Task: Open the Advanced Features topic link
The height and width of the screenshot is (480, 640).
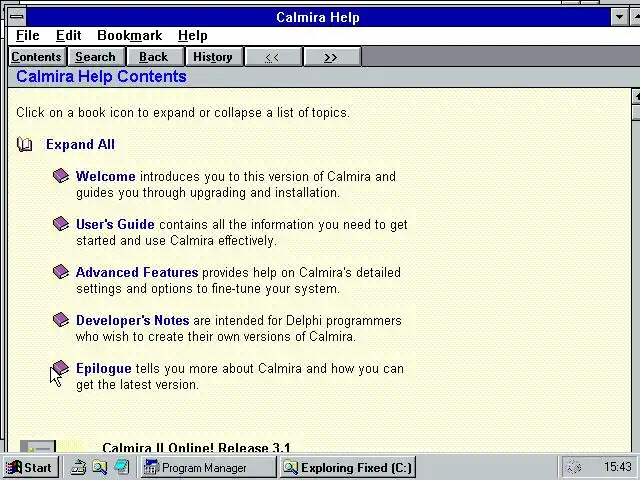Action: tap(137, 272)
